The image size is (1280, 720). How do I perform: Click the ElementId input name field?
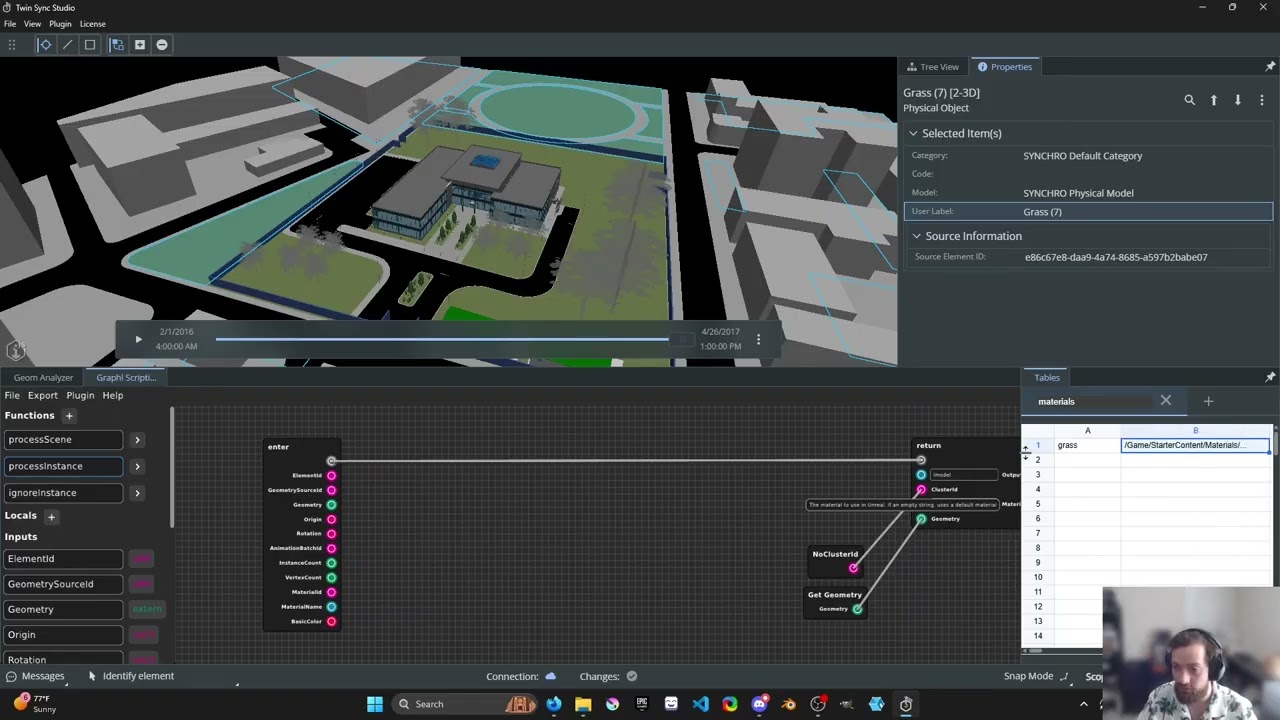point(63,559)
